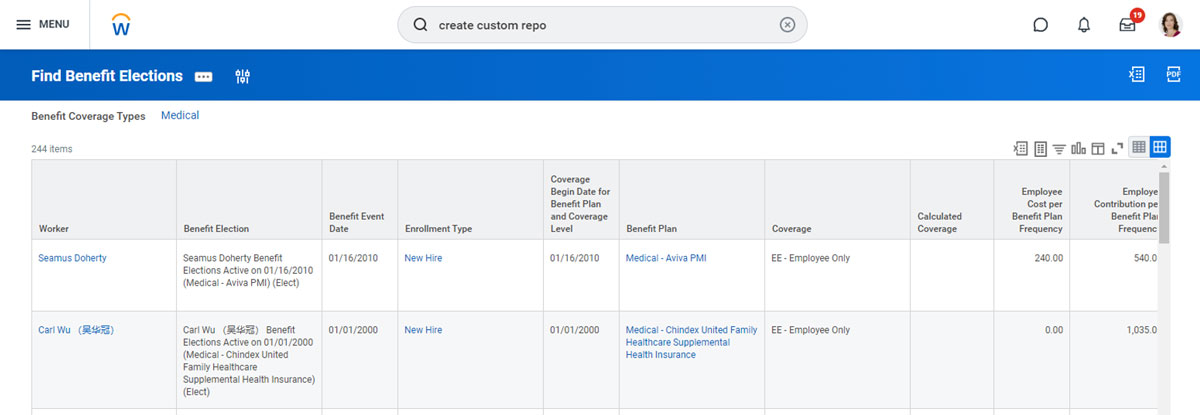
Task: Click the search box with 'create custom repo'
Action: point(602,25)
